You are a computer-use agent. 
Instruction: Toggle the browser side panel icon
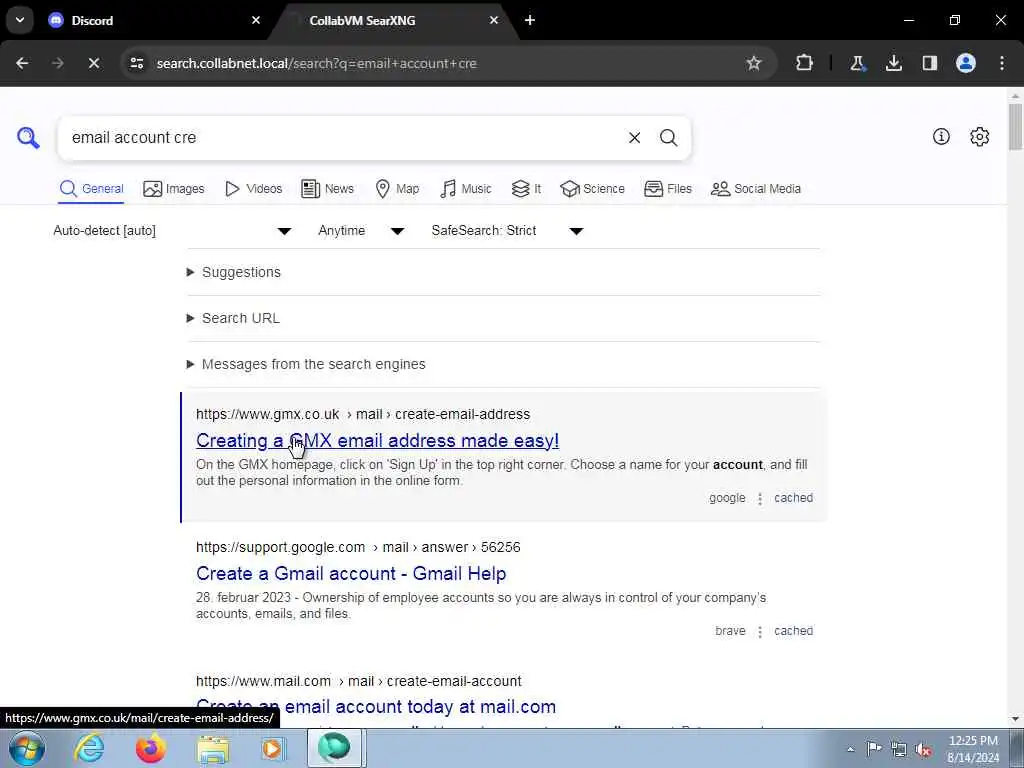click(929, 63)
